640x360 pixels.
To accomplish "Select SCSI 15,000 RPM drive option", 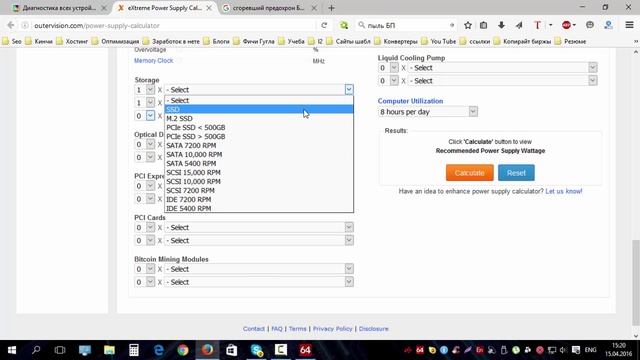I will (259, 172).
